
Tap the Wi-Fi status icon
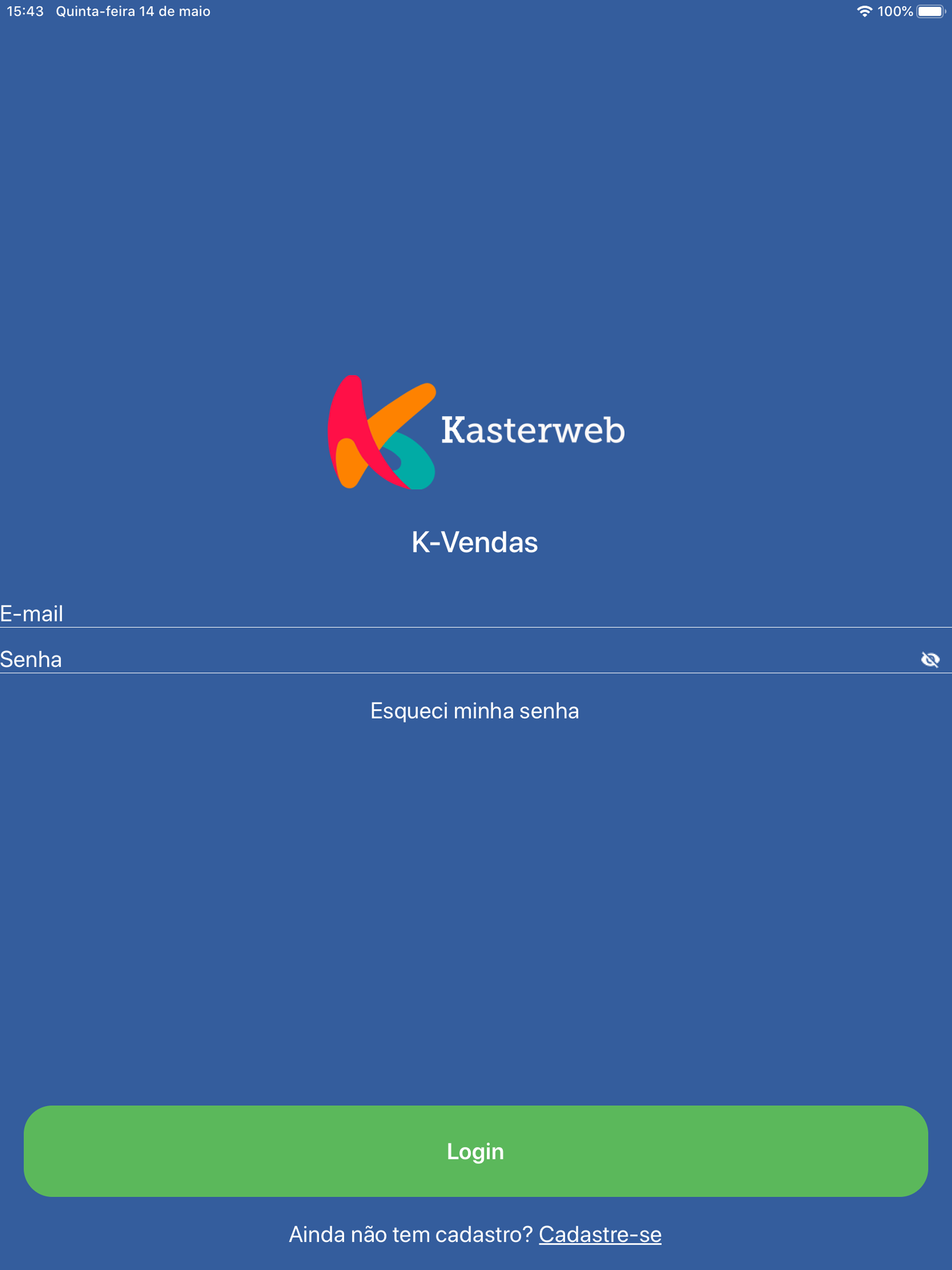pyautogui.click(x=864, y=11)
